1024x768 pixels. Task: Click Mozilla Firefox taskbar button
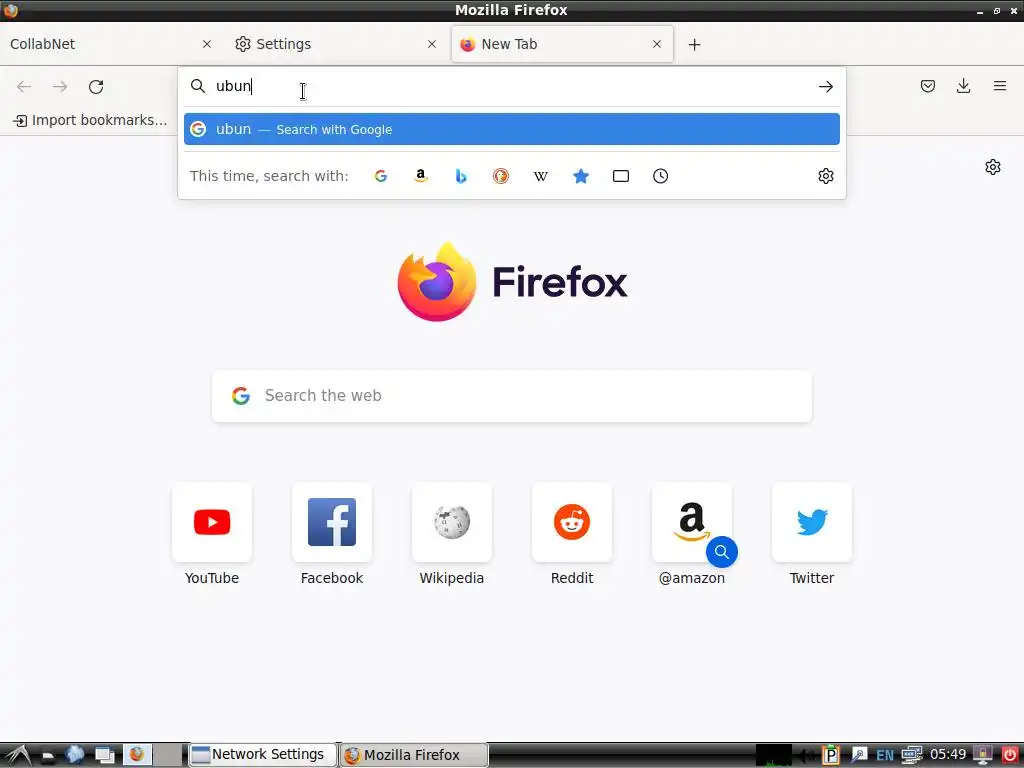pyautogui.click(x=414, y=755)
